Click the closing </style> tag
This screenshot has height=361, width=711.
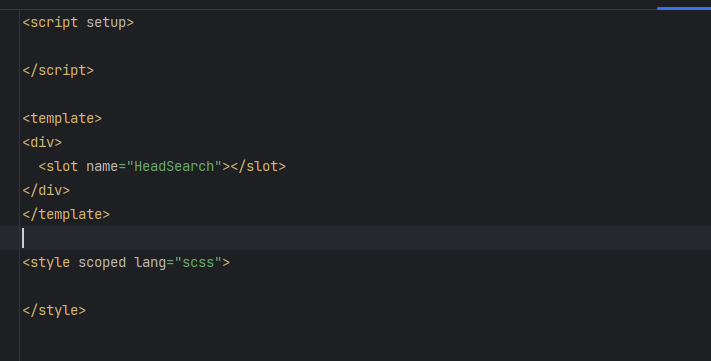pos(54,311)
